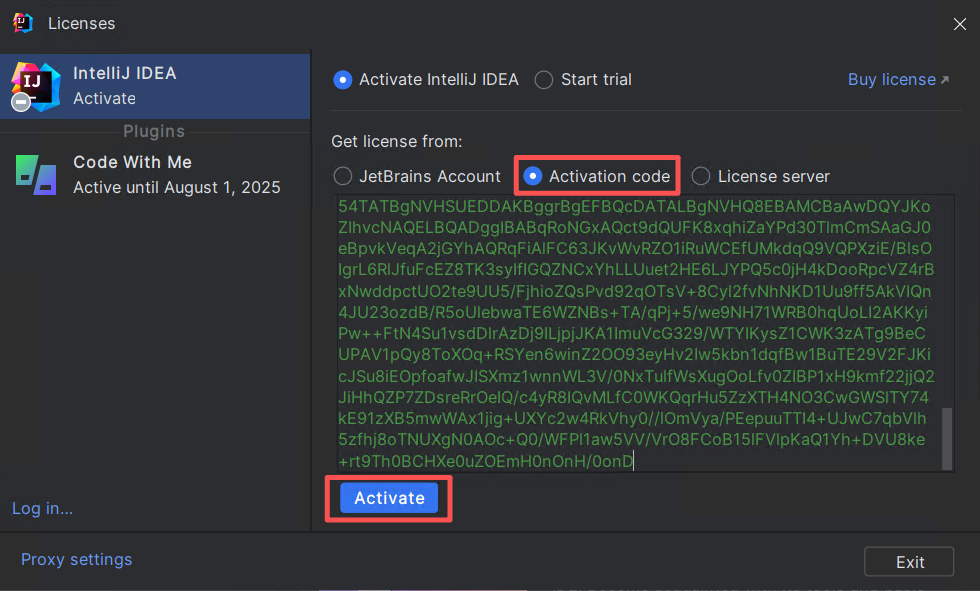The width and height of the screenshot is (980, 591).
Task: Open Proxy settings
Action: tap(76, 559)
